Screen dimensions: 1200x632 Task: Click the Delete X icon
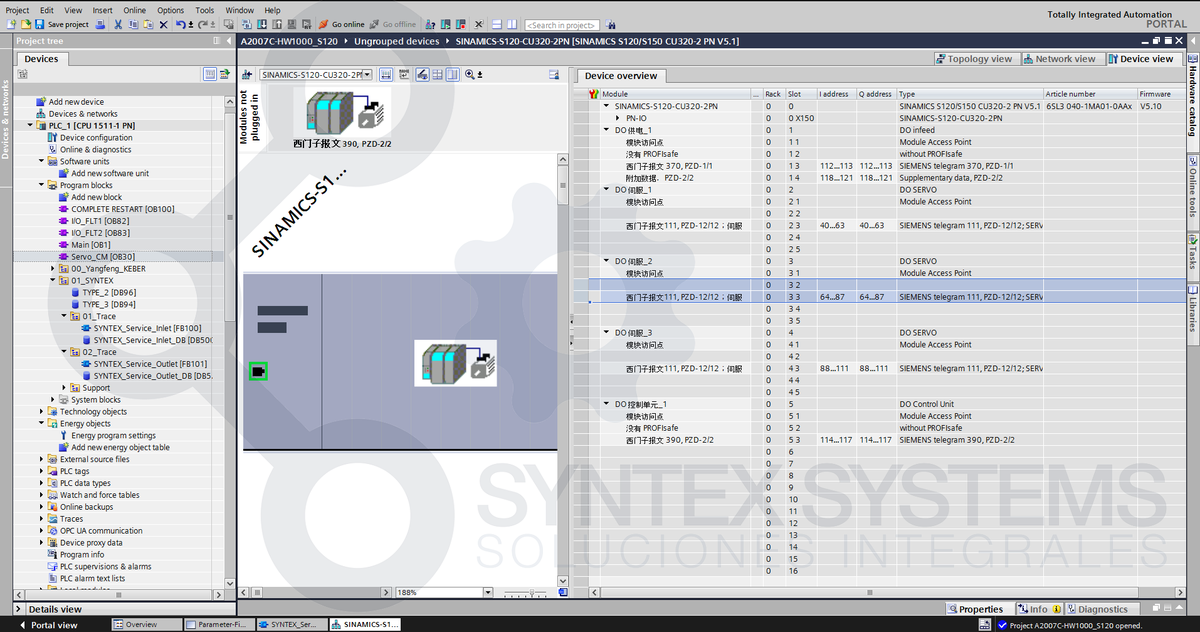(x=163, y=24)
